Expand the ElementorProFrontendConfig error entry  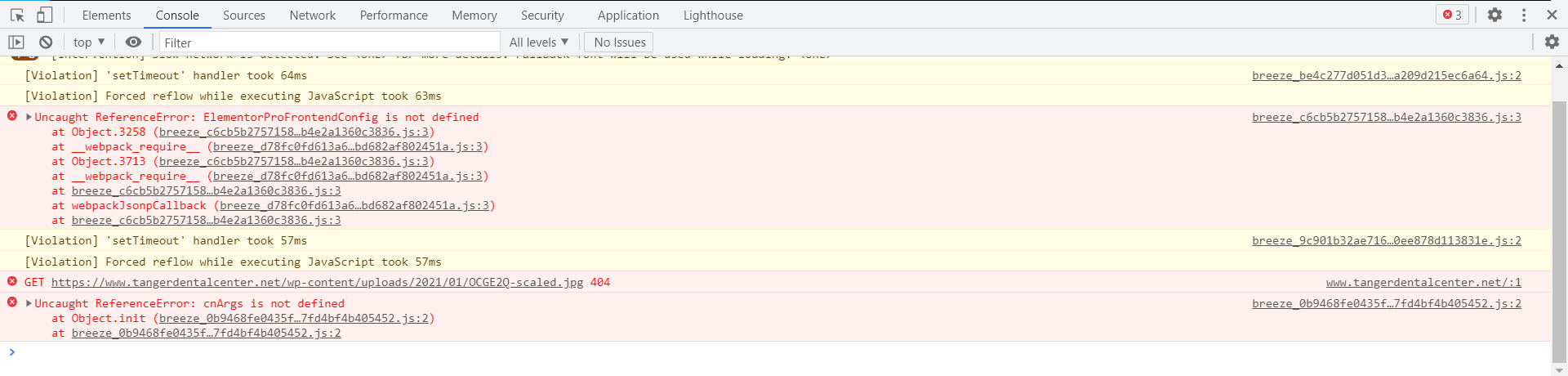[x=29, y=117]
